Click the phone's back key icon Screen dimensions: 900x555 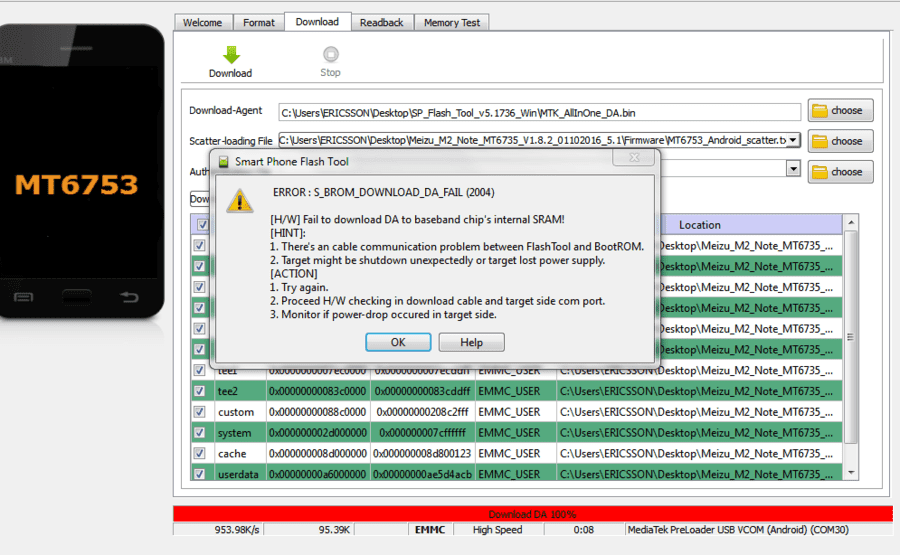tap(130, 297)
